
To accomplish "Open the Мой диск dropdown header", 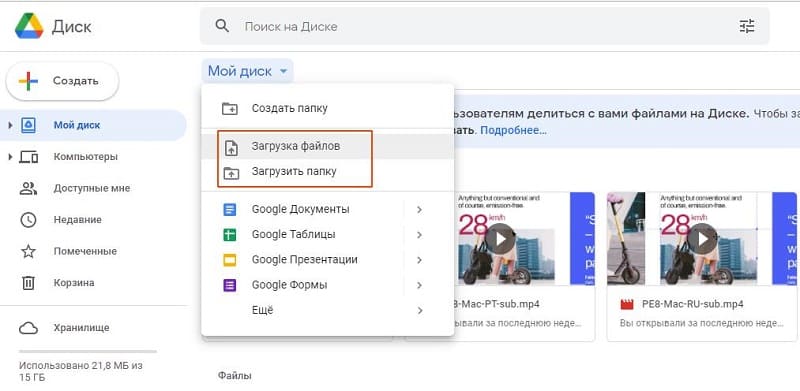I will point(247,71).
